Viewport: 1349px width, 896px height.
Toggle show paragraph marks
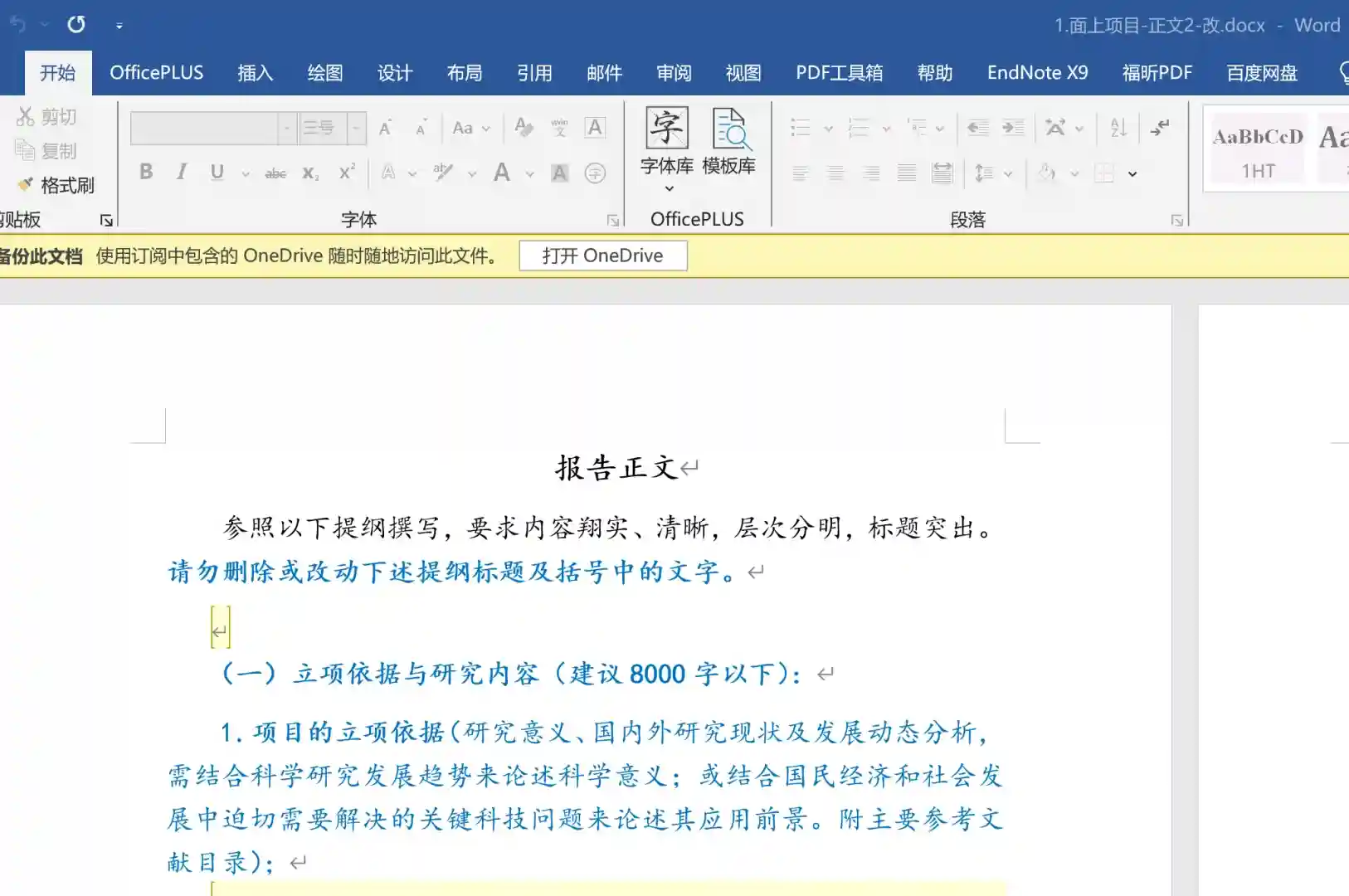1160,128
